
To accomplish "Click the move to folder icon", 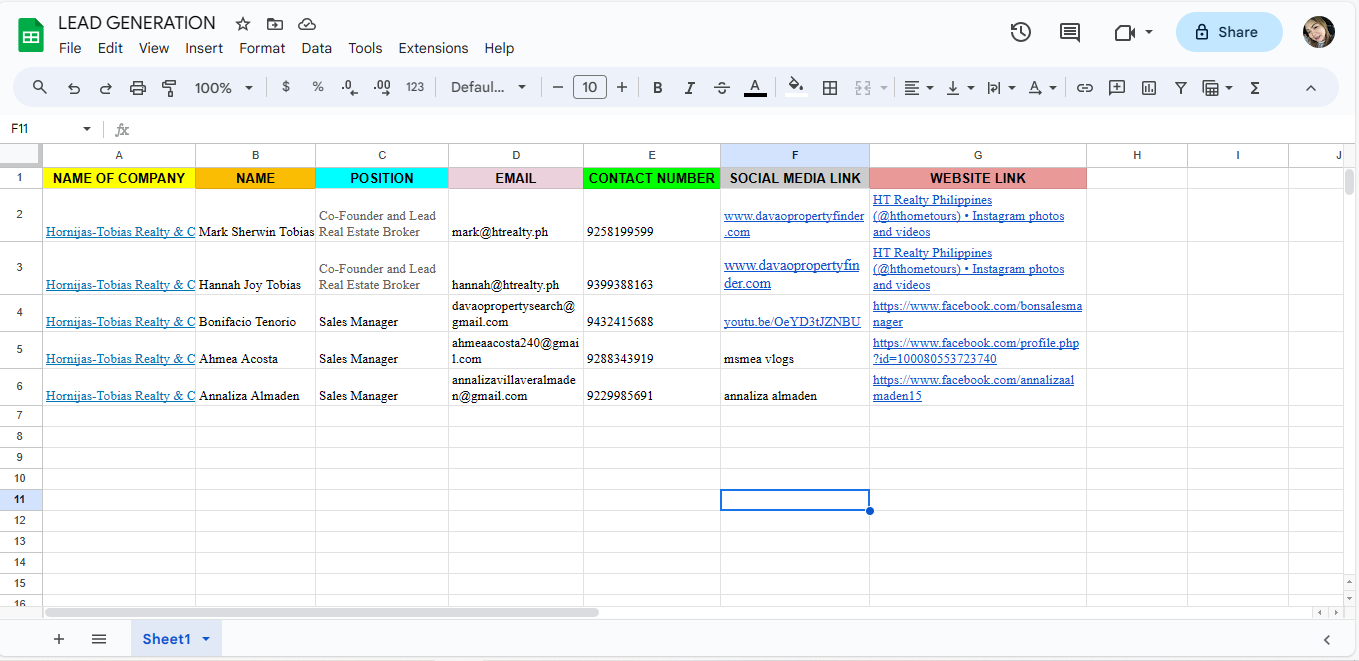I will [275, 24].
